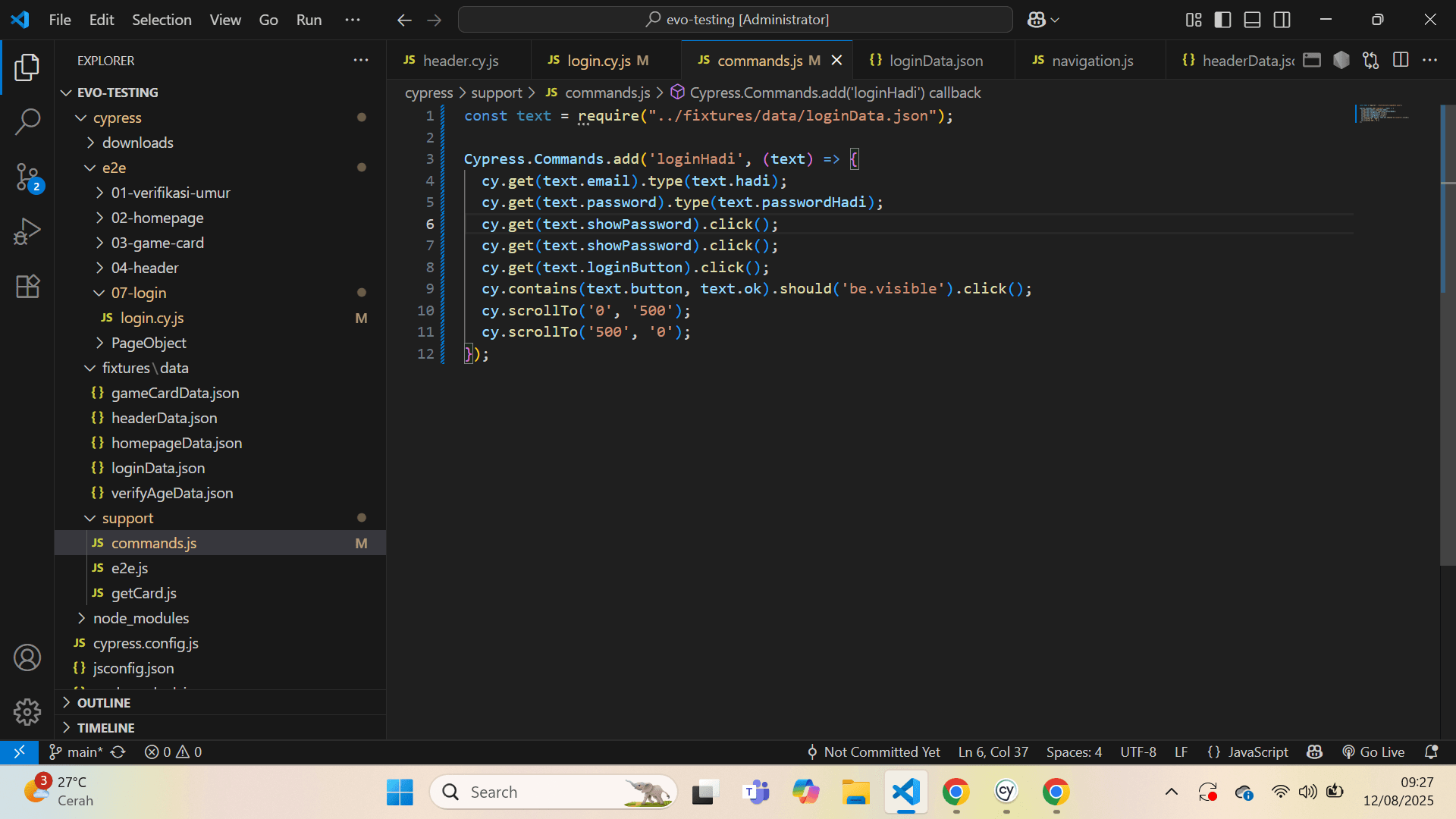The height and width of the screenshot is (819, 1456).
Task: Open Source Control view with 2 changes
Action: click(x=27, y=177)
